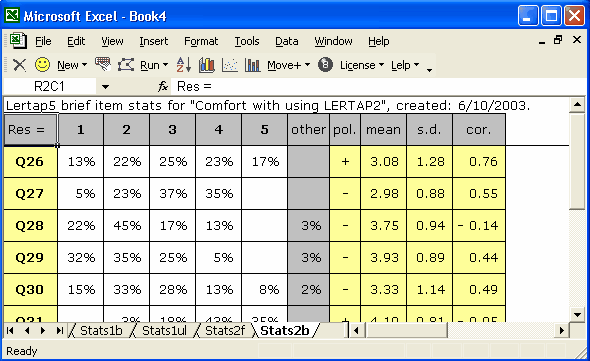Go to next sheet tab button
Viewport: 590px width, 361px height.
43,331
